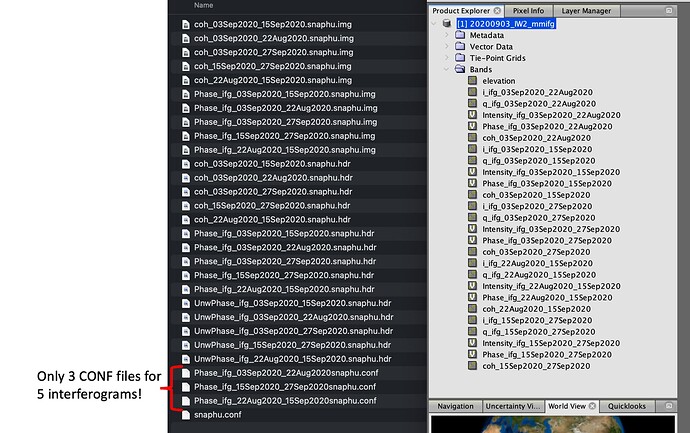Select file coh_15Sep2020_27Sep2020.snaphu.img
The height and width of the screenshot is (433, 690).
click(x=272, y=66)
